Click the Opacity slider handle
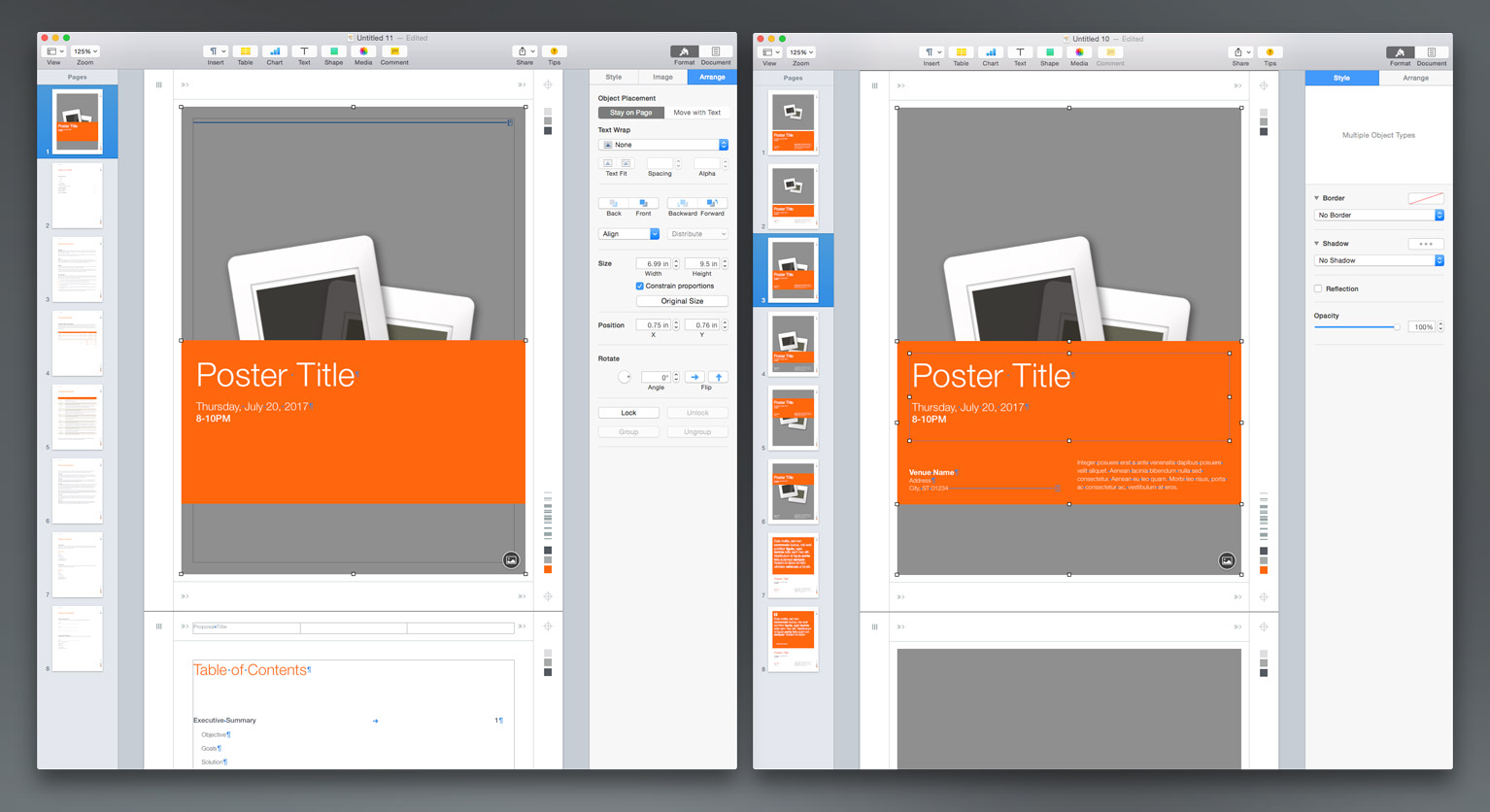 (1397, 327)
